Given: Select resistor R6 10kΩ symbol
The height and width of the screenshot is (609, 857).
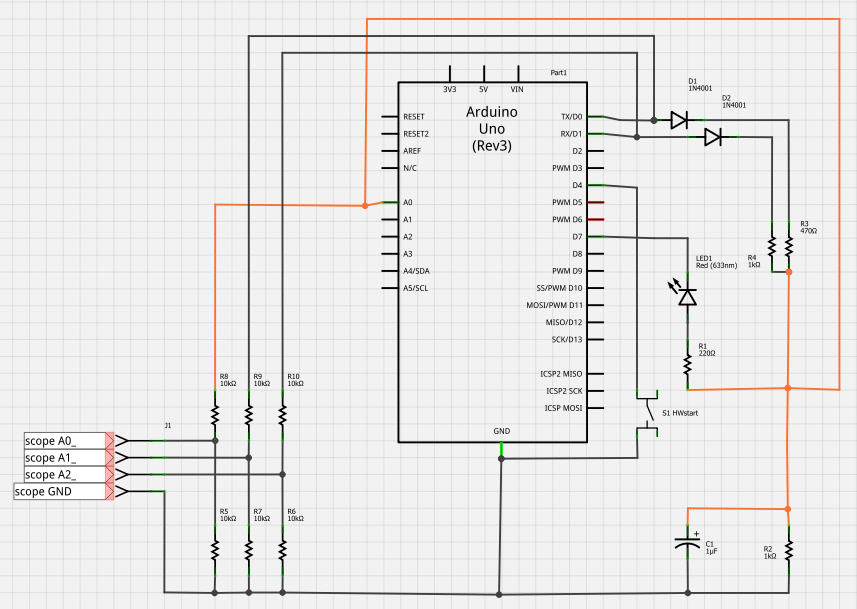Looking at the screenshot, I should point(282,548).
